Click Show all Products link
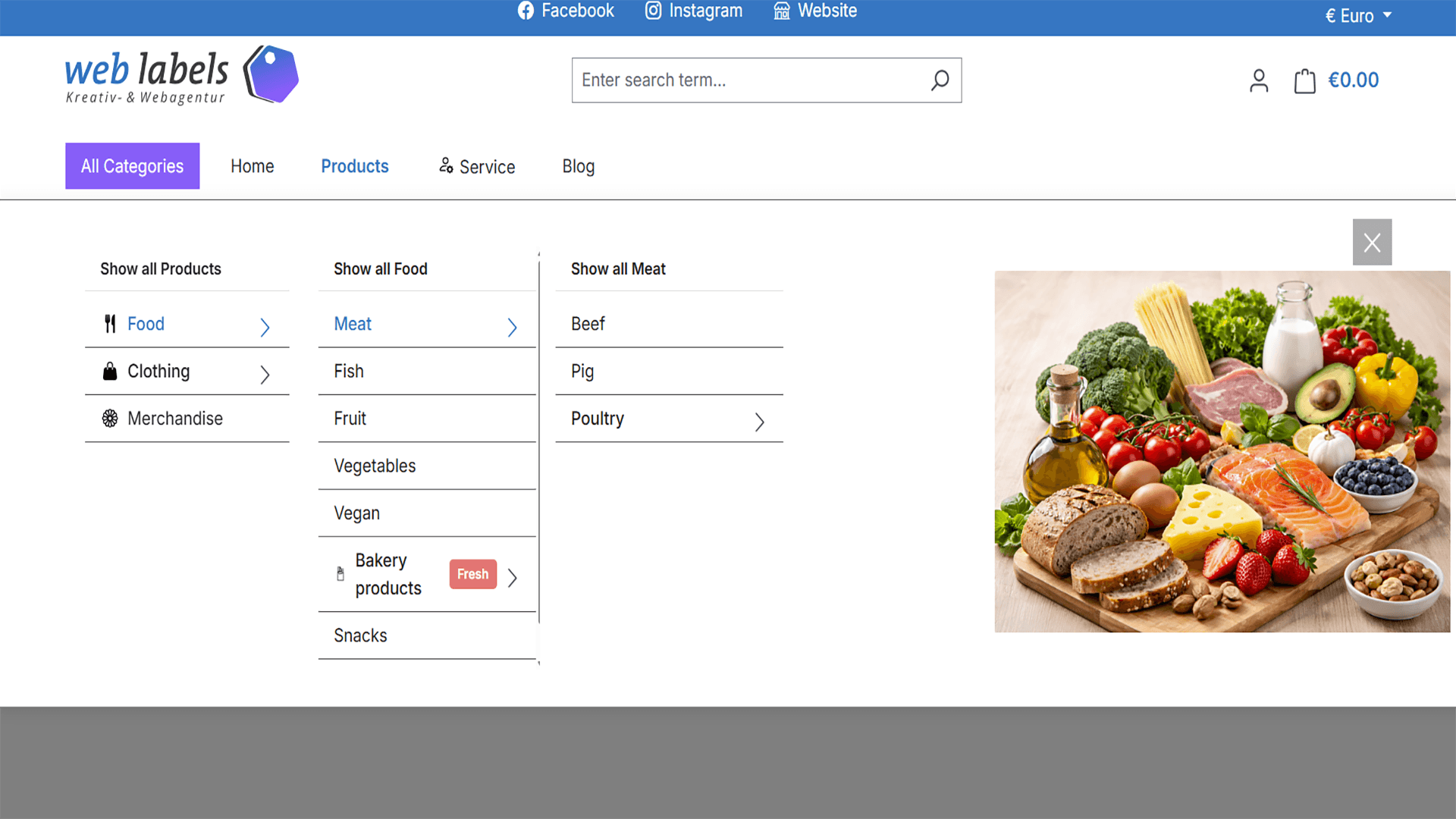 161,268
